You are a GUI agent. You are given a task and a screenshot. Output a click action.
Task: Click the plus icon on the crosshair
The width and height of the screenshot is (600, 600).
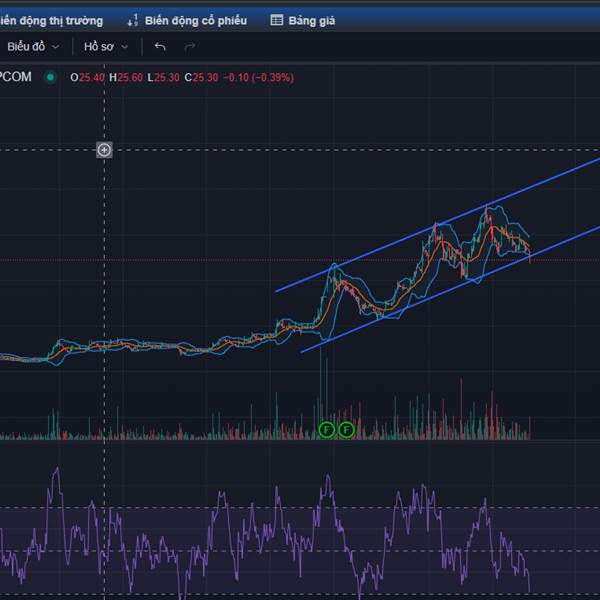[104, 150]
